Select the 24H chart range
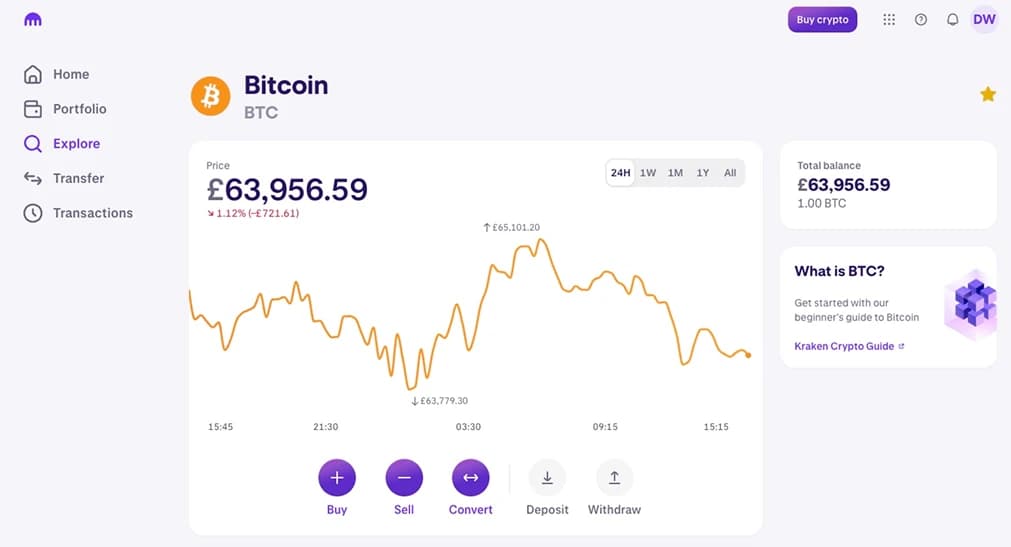Screen dimensions: 1011x547 click(620, 173)
